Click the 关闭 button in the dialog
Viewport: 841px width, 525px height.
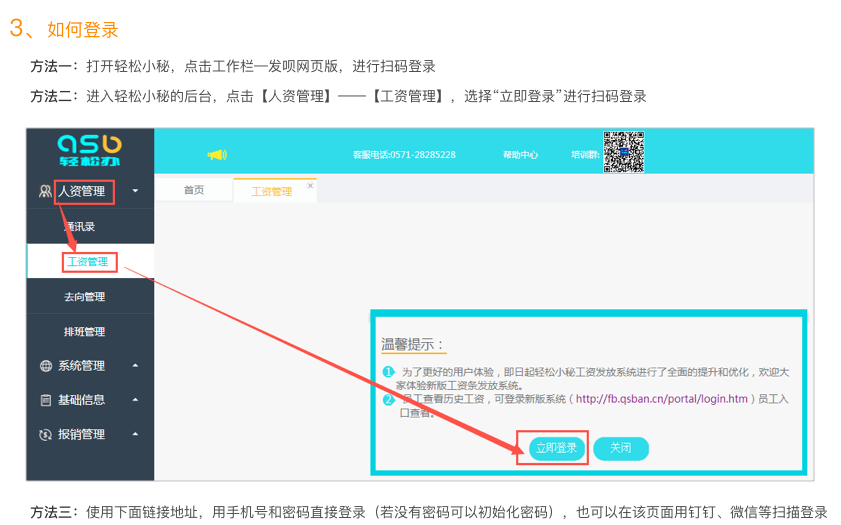tap(621, 448)
